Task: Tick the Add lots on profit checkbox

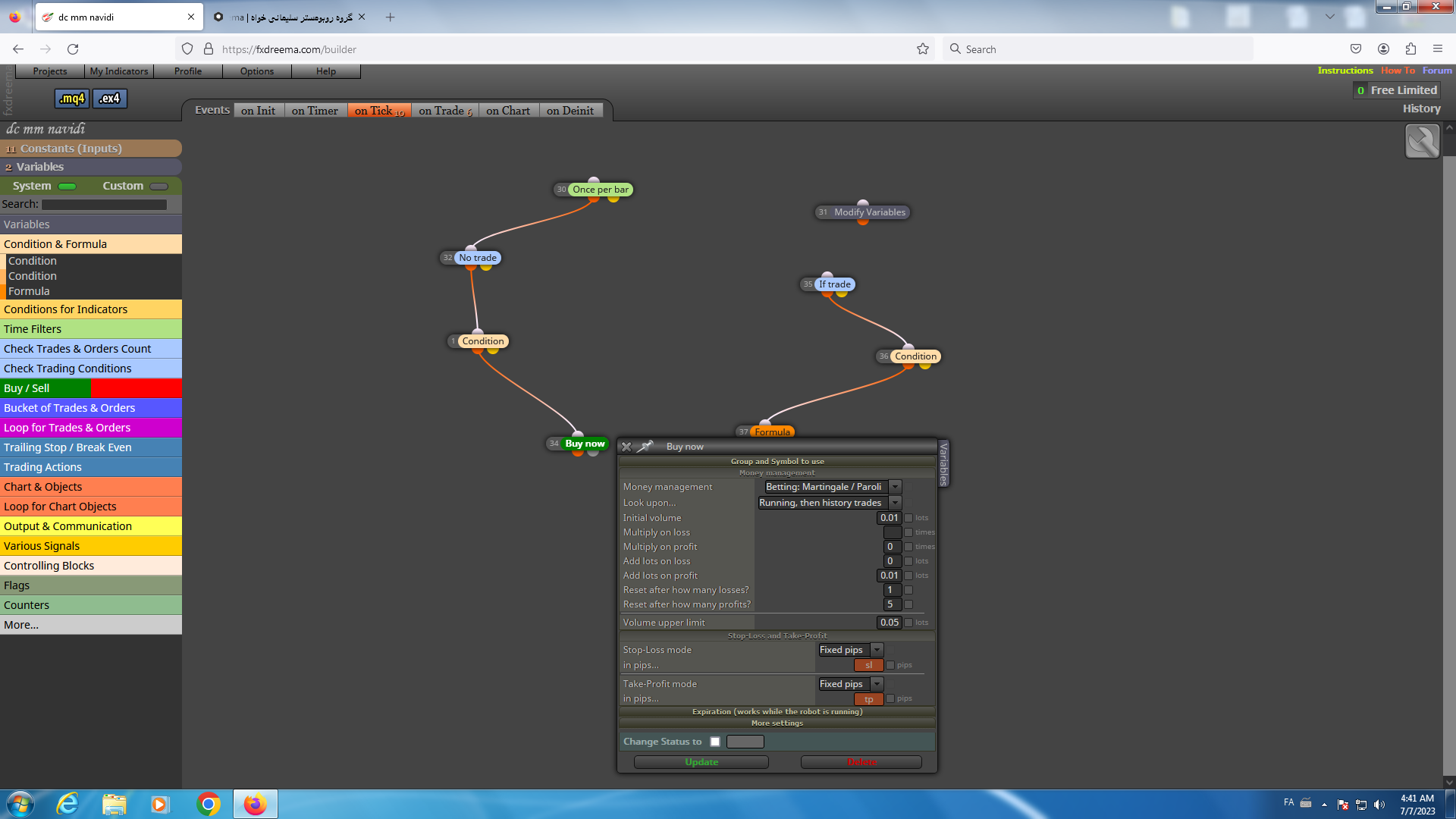Action: point(908,576)
